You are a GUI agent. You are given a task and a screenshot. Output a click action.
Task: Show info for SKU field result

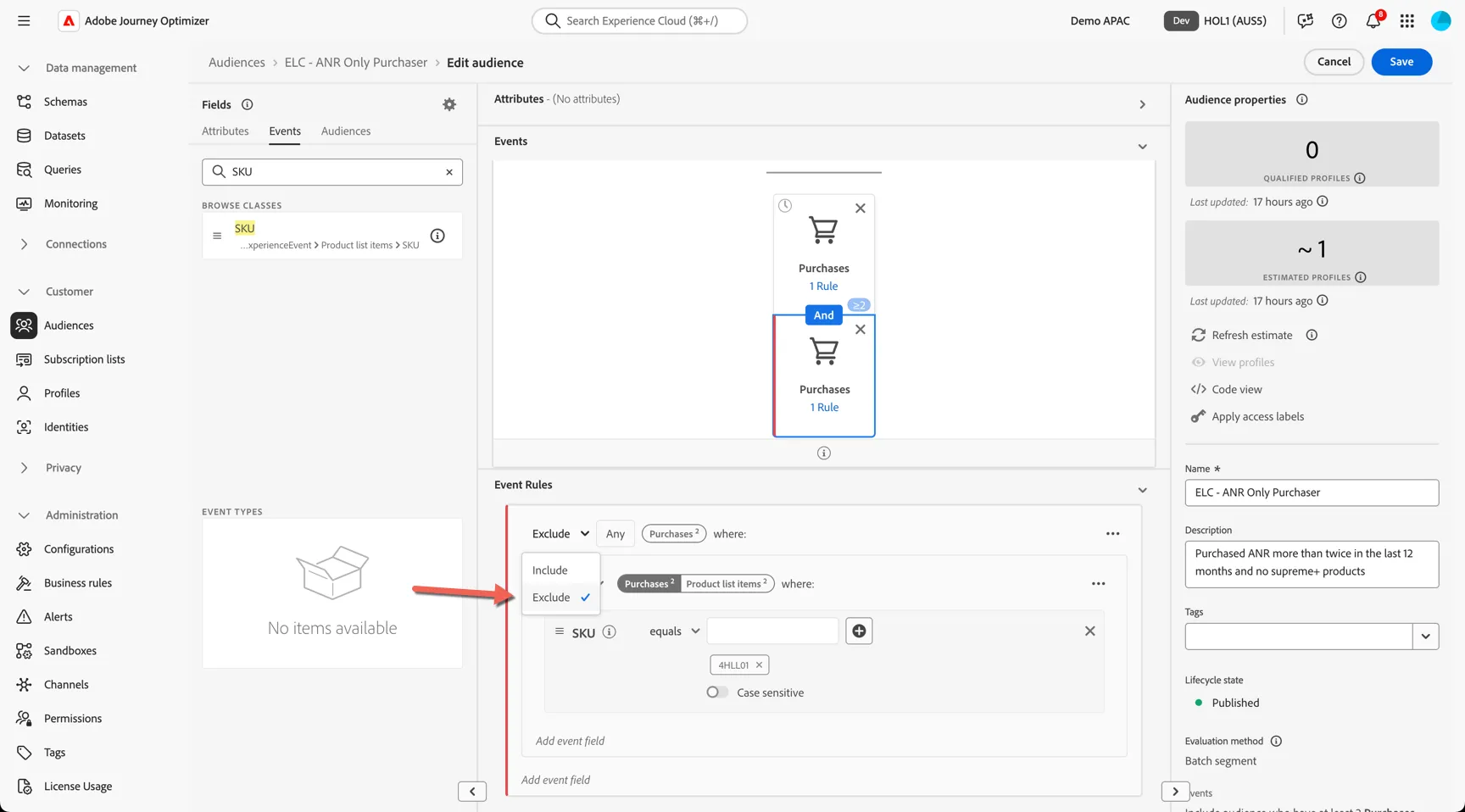pos(437,236)
